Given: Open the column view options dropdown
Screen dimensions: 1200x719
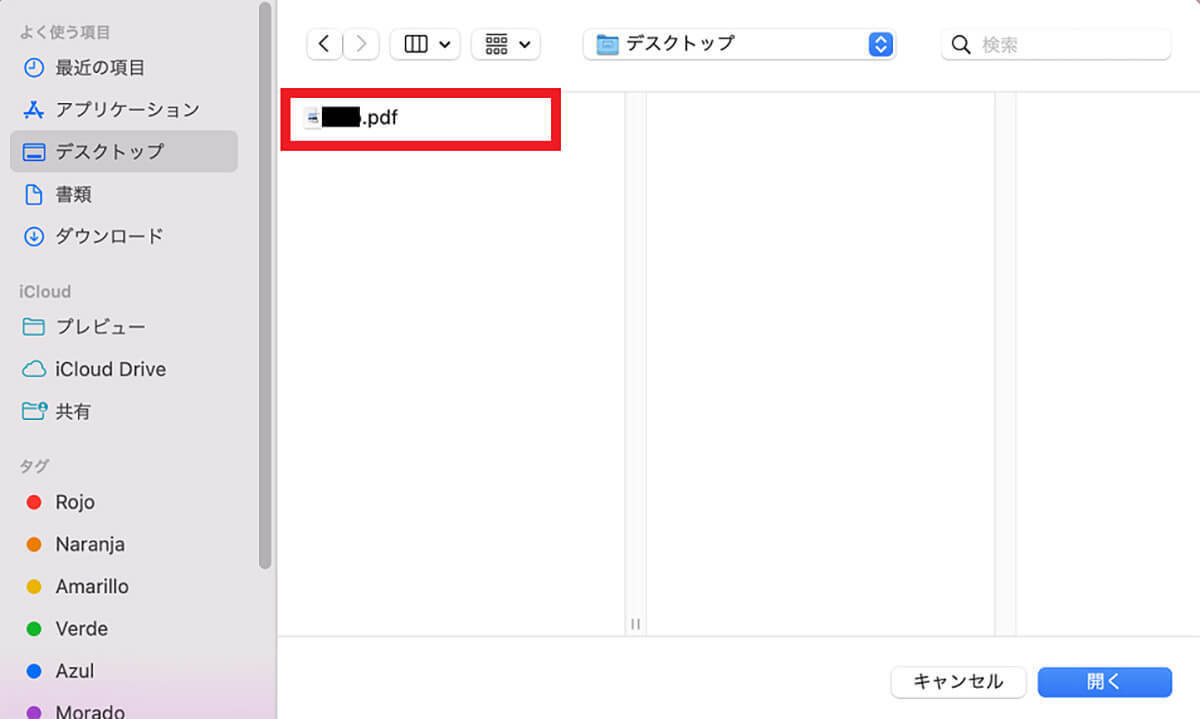Looking at the screenshot, I should pos(426,44).
